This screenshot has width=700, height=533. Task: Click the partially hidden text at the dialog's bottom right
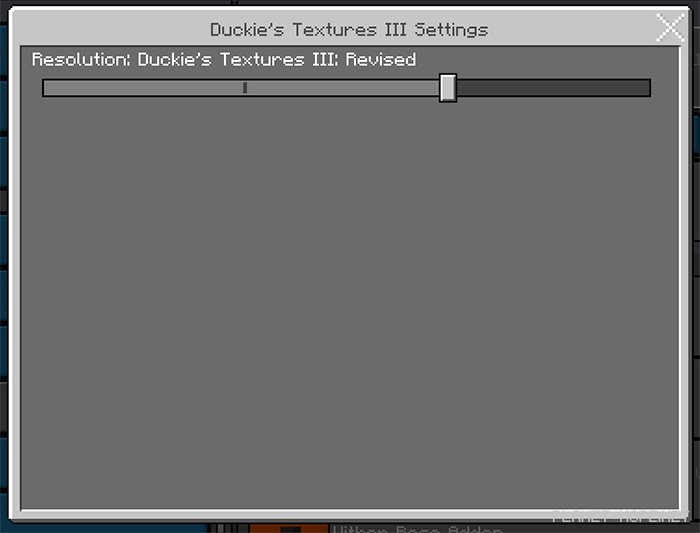tap(620, 518)
